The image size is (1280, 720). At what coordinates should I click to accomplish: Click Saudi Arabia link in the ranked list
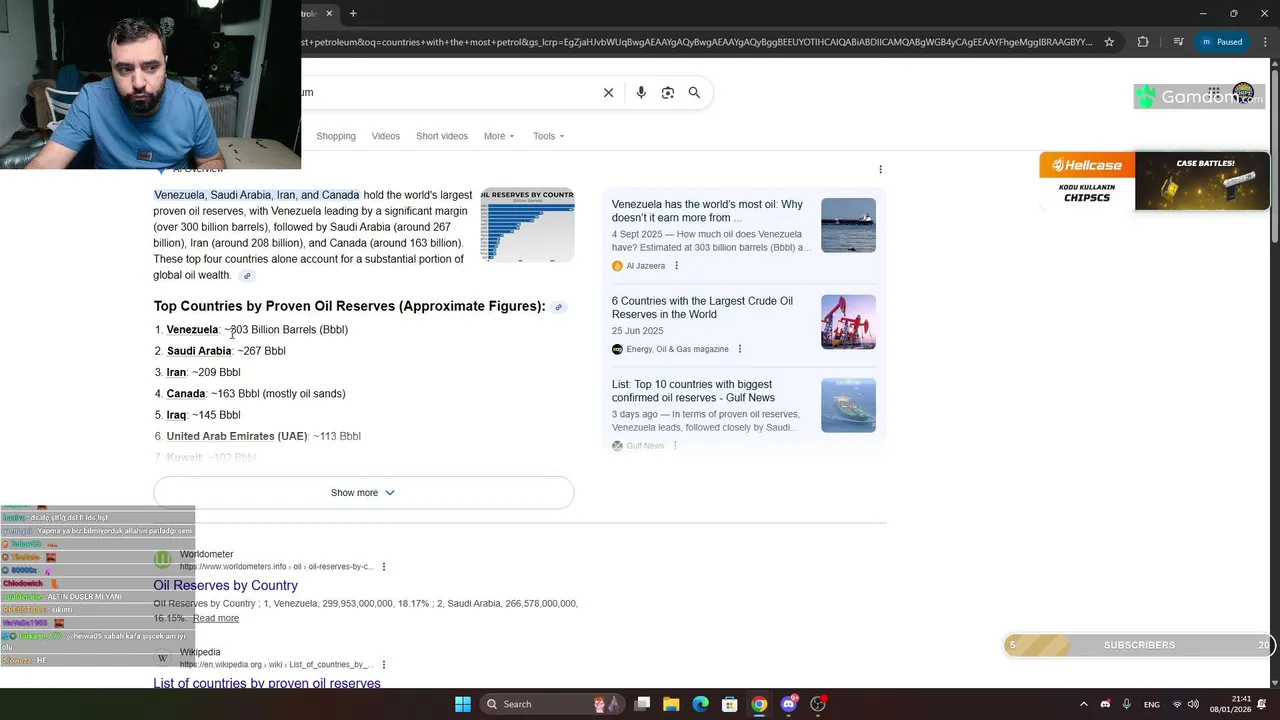pyautogui.click(x=199, y=351)
